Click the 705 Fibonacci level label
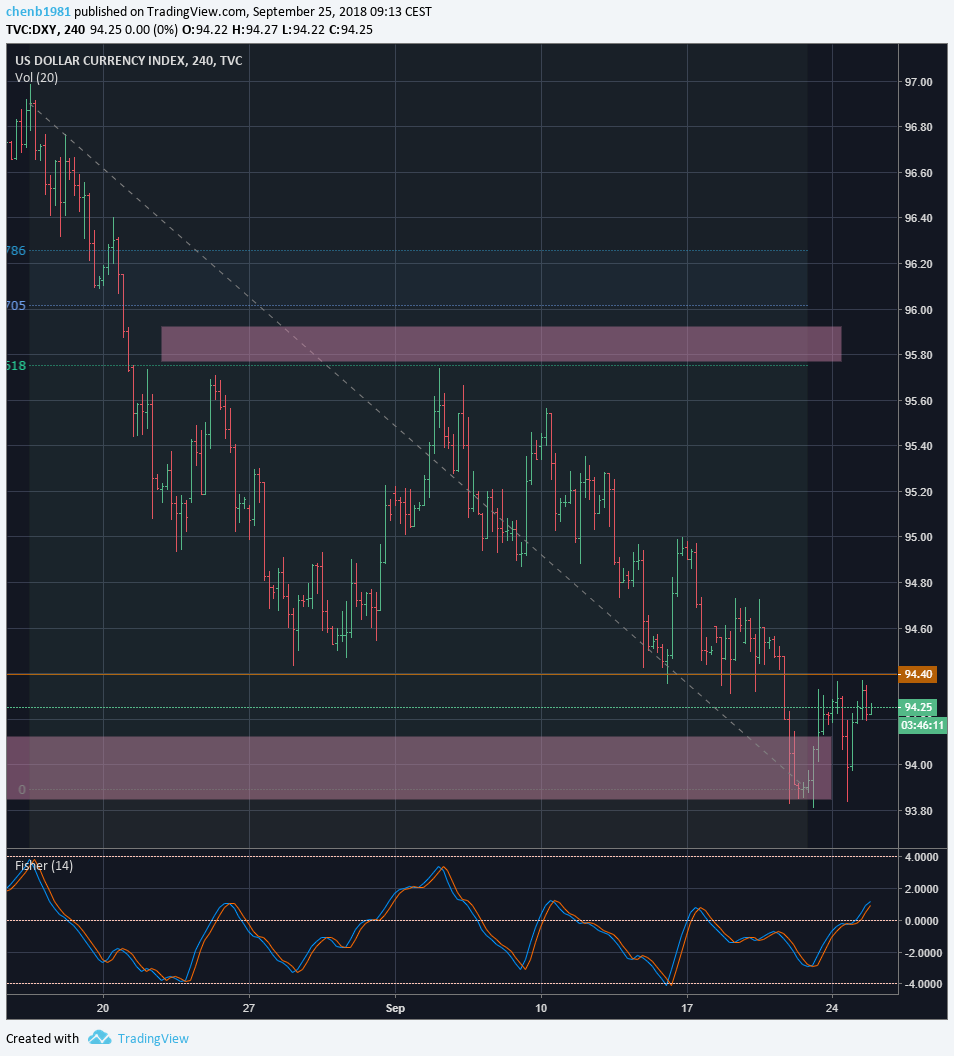 (15, 306)
